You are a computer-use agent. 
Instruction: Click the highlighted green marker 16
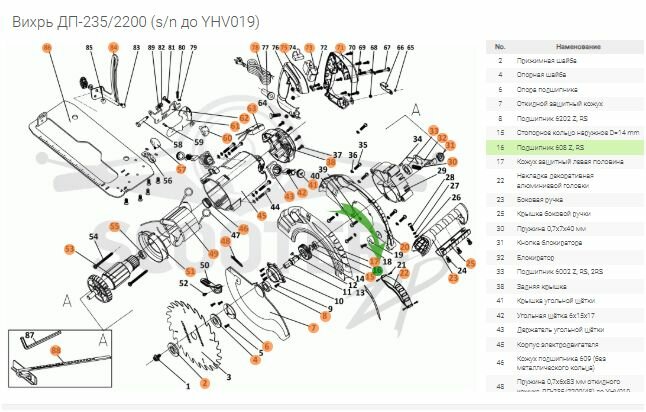(x=377, y=270)
